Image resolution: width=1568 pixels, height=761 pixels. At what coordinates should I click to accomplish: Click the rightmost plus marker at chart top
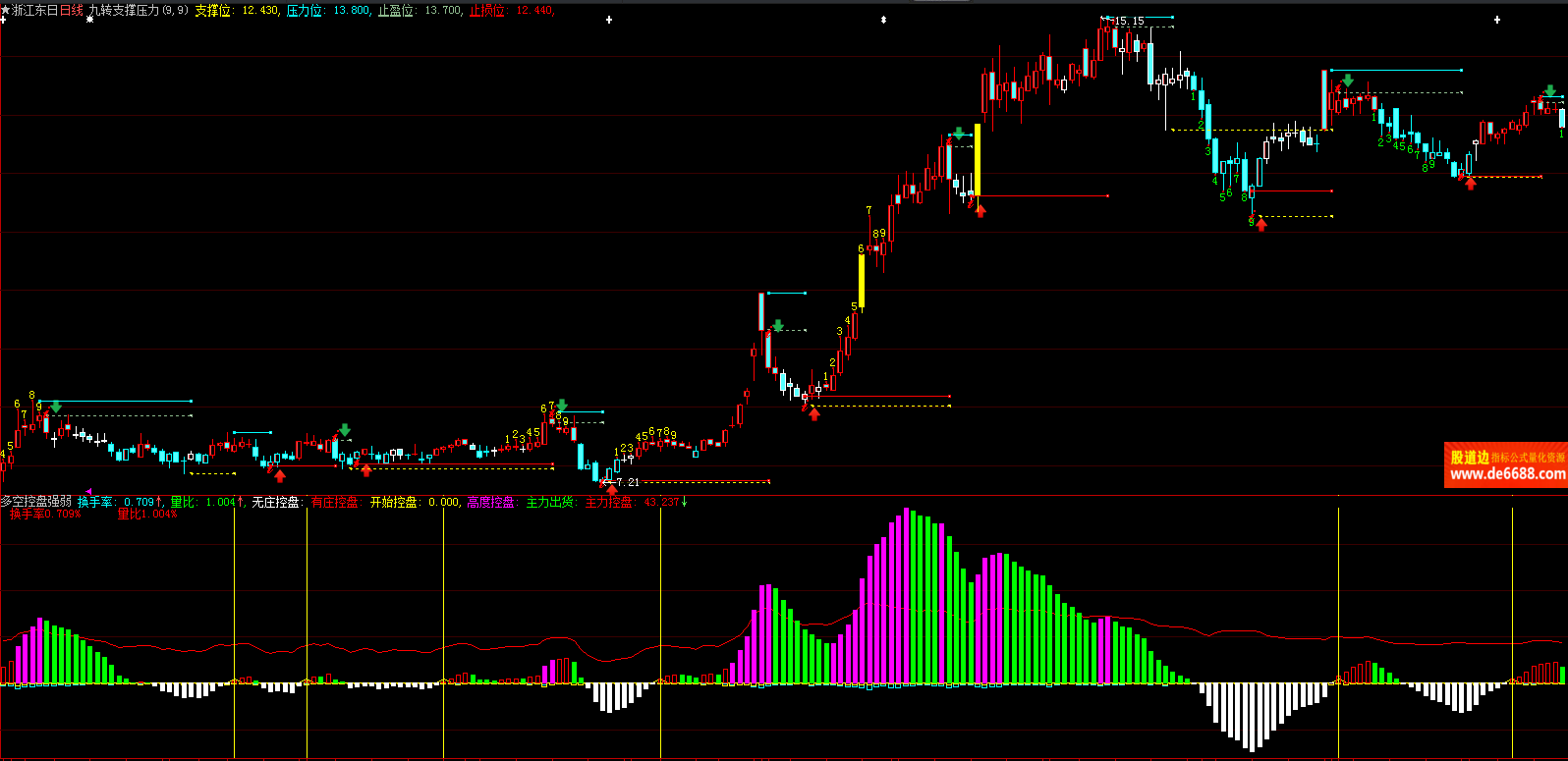tap(1497, 20)
